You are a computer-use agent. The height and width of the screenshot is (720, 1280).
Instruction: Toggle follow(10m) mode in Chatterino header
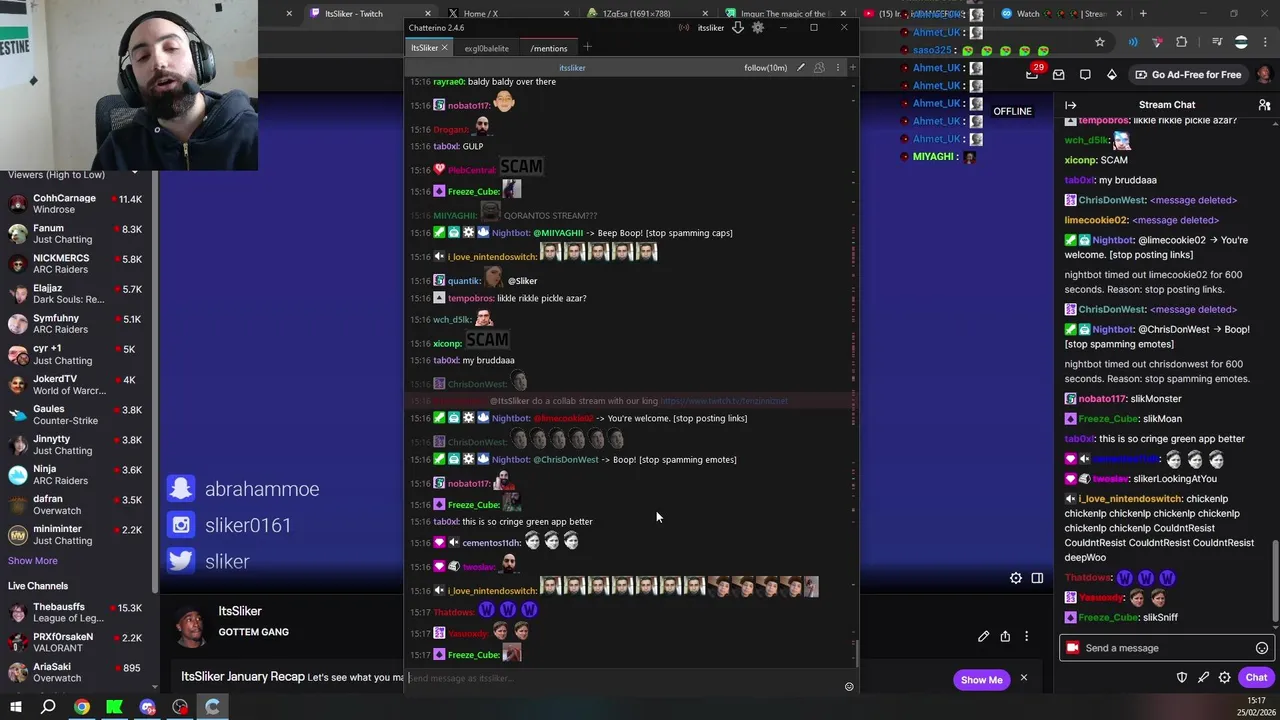tap(765, 68)
